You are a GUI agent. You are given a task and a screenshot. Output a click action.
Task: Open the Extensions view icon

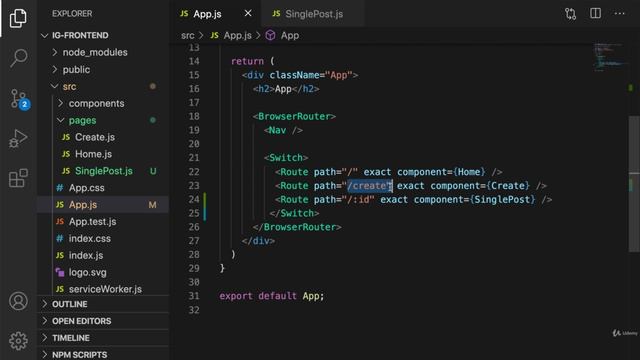(18, 178)
